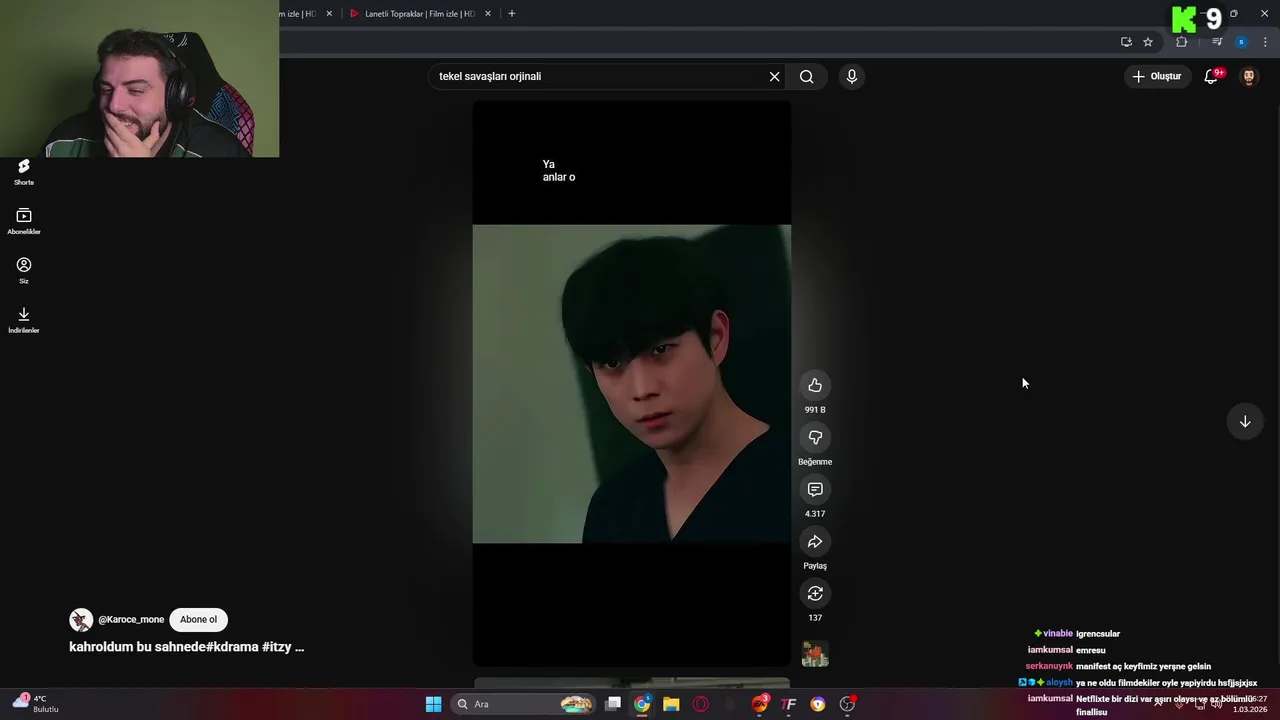The height and width of the screenshot is (720, 1280).
Task: Open İndirilenler downloads in the sidebar
Action: click(24, 320)
